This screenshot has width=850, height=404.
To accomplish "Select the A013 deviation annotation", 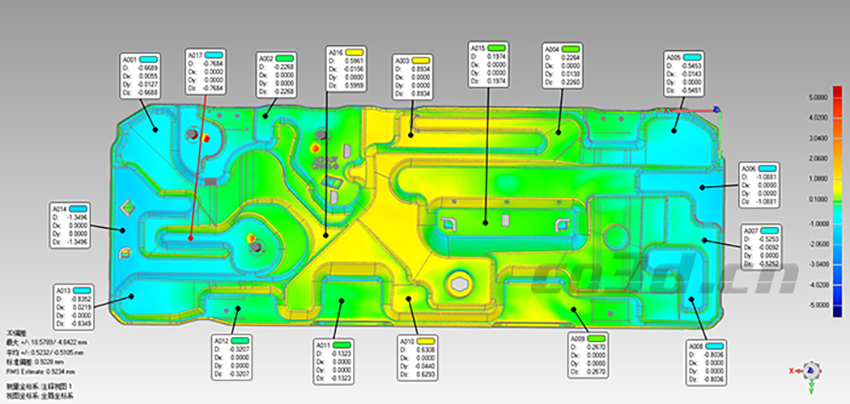I will 74,306.
